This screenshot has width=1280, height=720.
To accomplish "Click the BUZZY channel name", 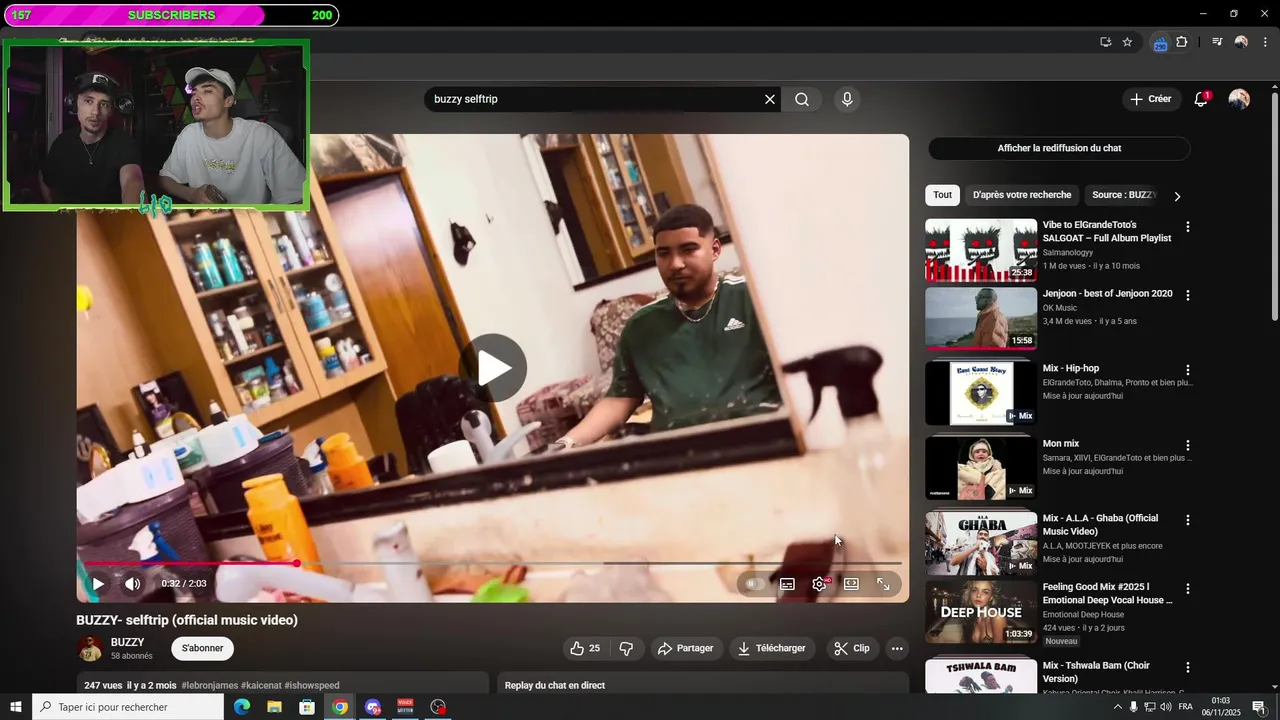I will coord(127,642).
